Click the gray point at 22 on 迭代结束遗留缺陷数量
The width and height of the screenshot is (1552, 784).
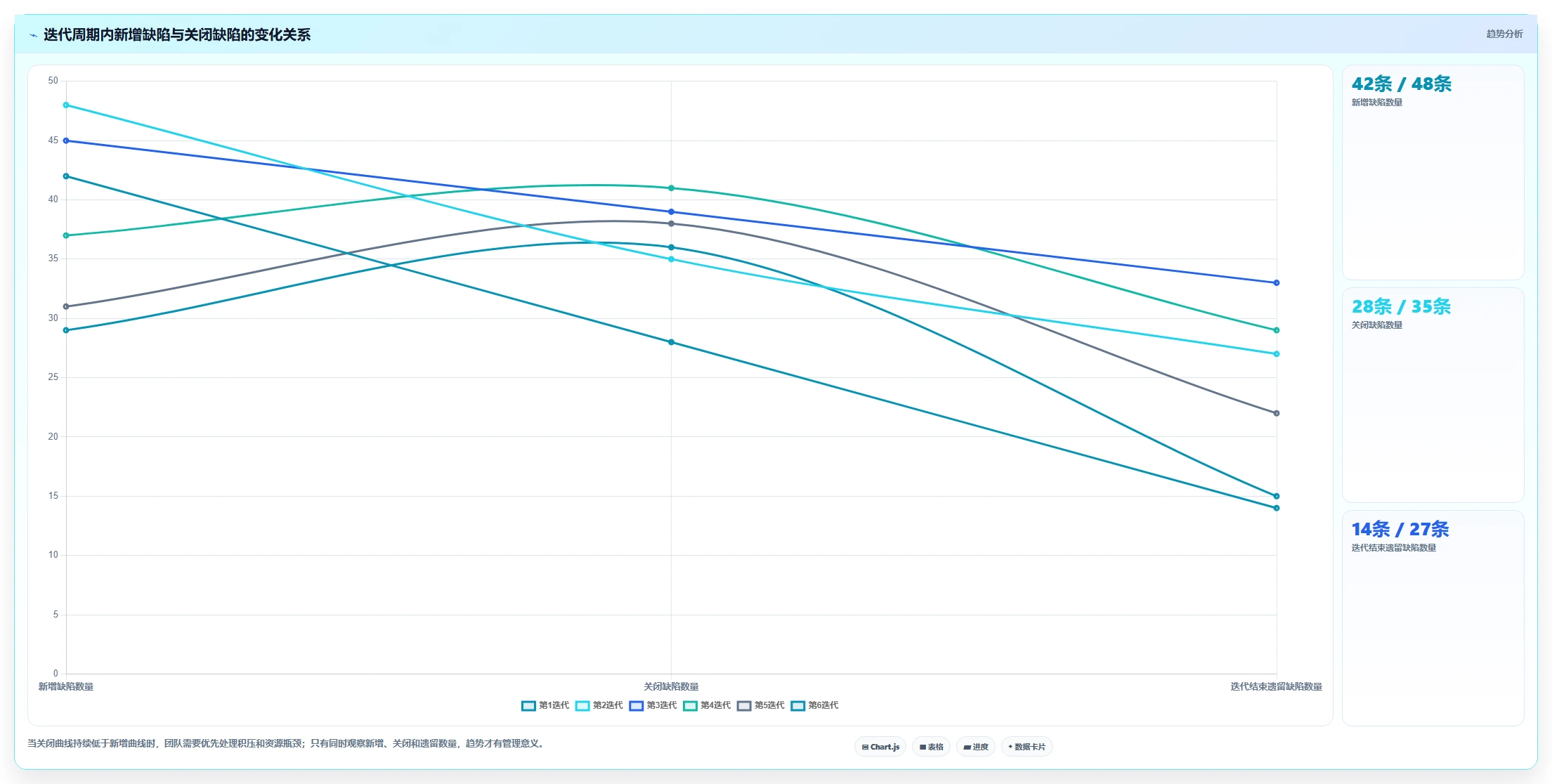[x=1277, y=413]
